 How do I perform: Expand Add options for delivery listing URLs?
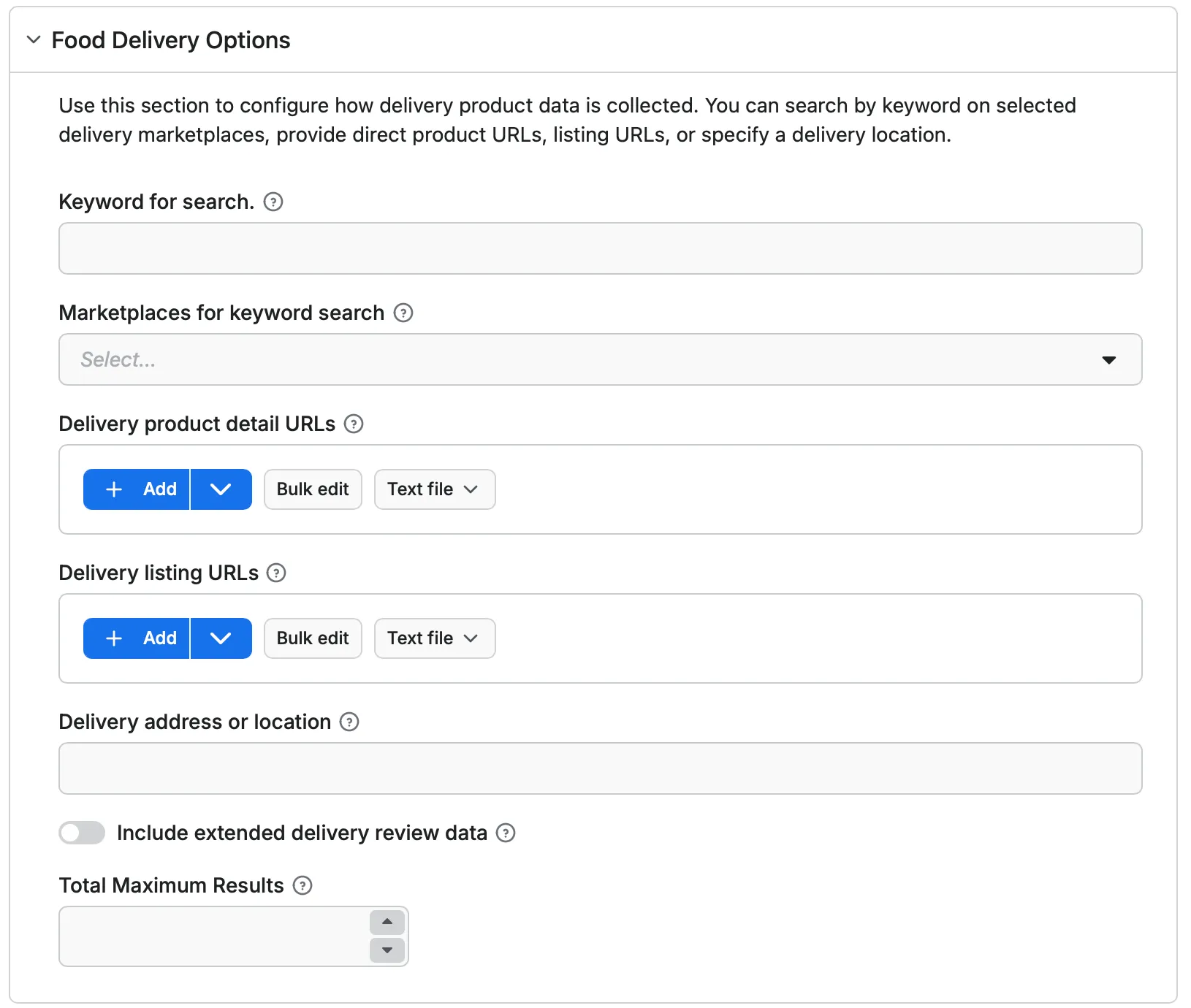[221, 638]
